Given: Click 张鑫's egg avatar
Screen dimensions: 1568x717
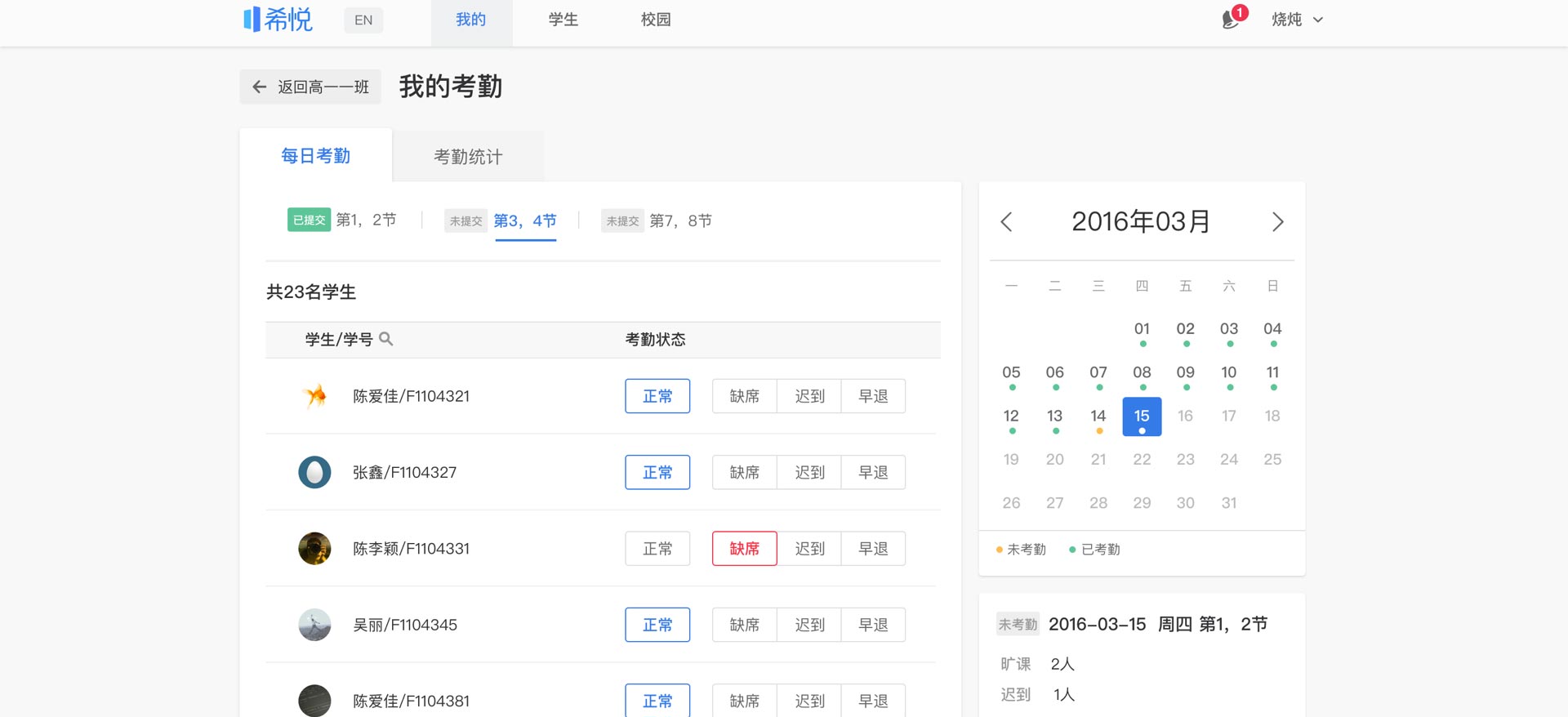Looking at the screenshot, I should [314, 472].
